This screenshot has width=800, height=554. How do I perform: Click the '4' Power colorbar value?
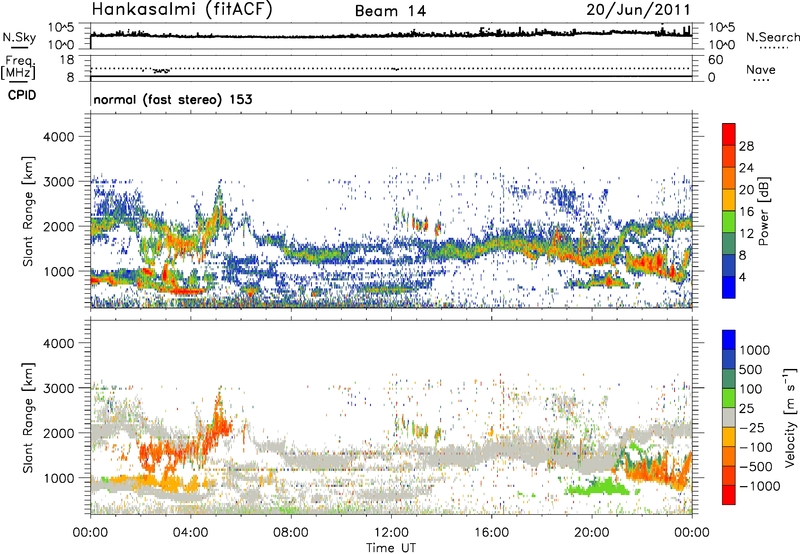point(743,277)
